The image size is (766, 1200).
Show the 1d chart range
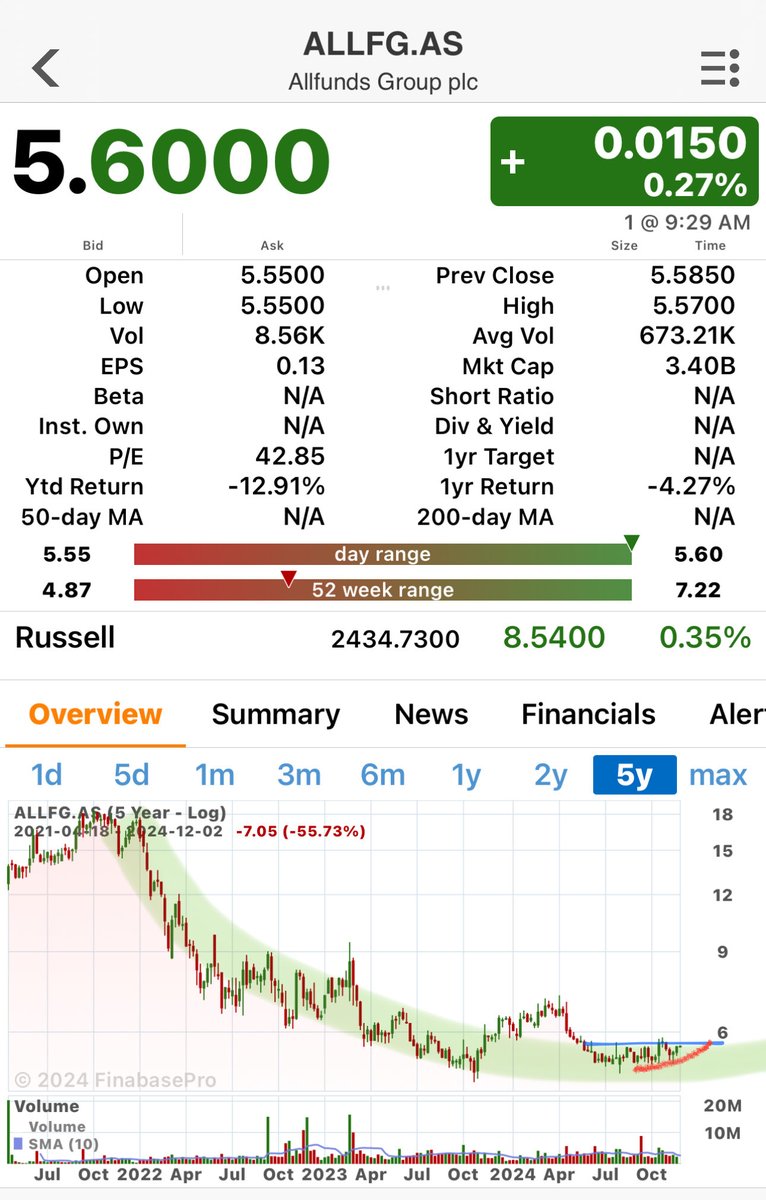(x=46, y=775)
